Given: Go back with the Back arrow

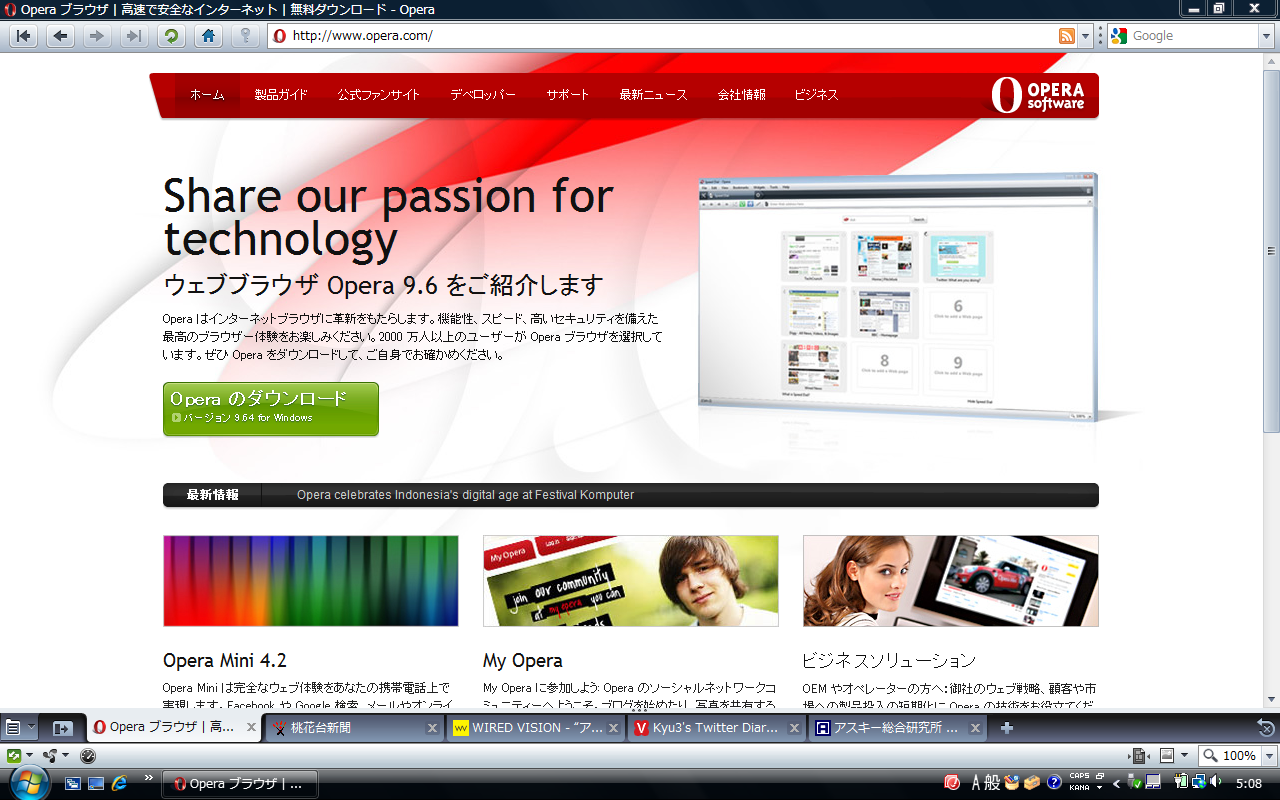Looking at the screenshot, I should (60, 36).
